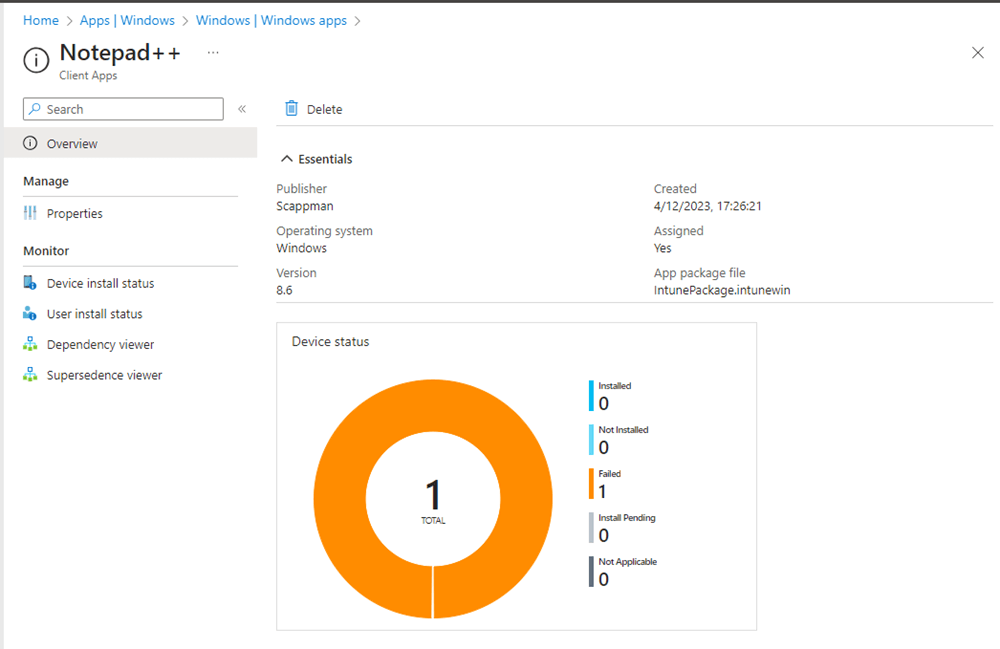Open the Notepad++ ellipsis more options
Image resolution: width=1000 pixels, height=649 pixels.
pyautogui.click(x=213, y=53)
